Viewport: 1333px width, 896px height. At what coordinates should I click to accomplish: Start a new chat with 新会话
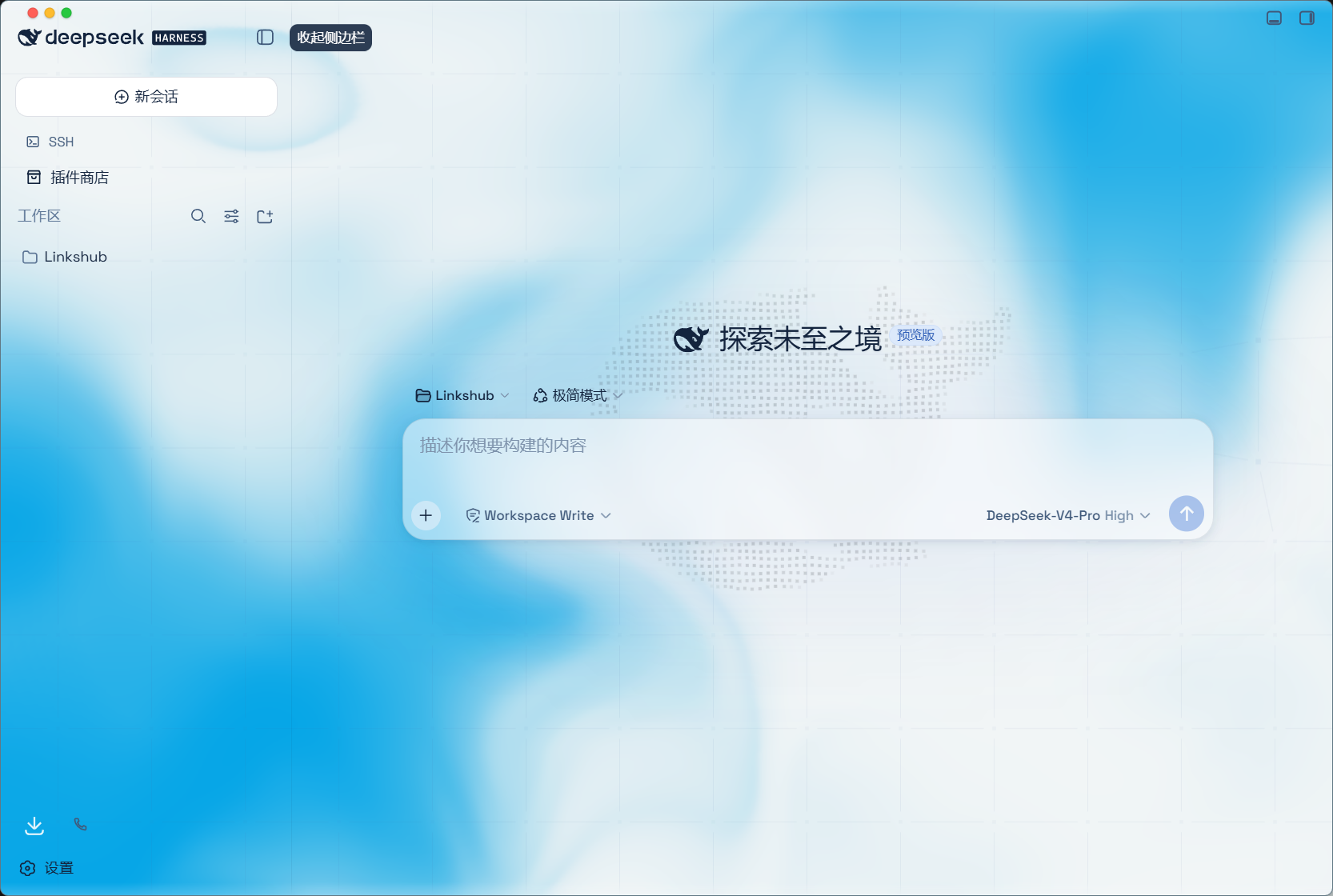146,97
